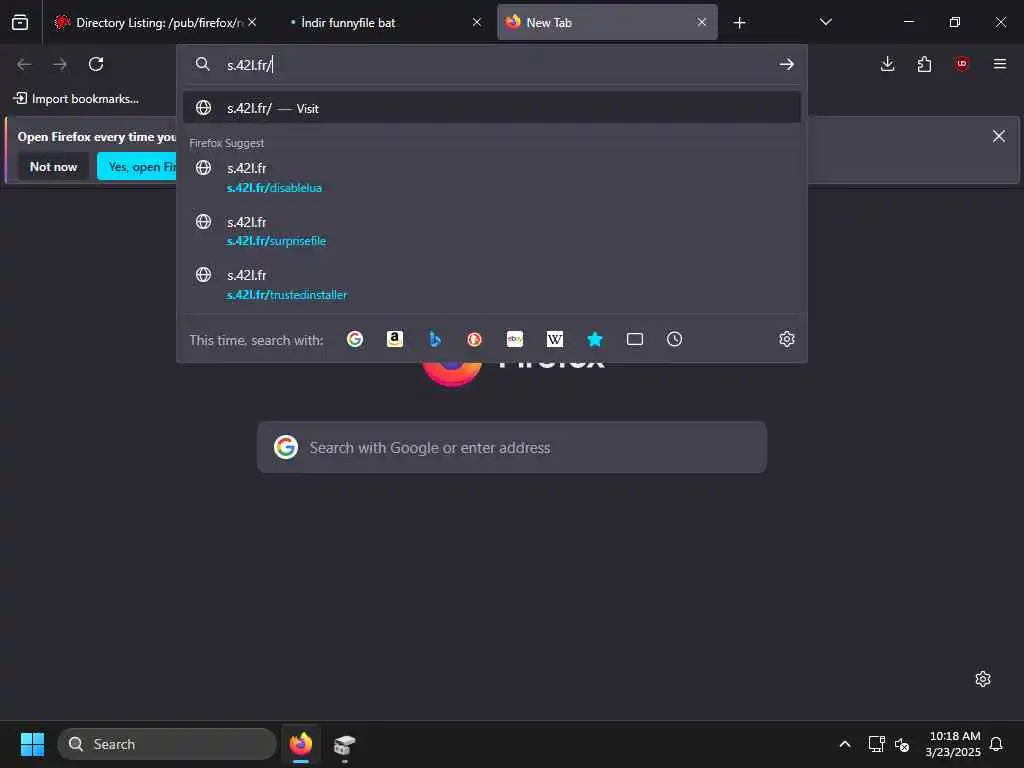The width and height of the screenshot is (1024, 768).
Task: Open a new tab with plus button
Action: [739, 23]
